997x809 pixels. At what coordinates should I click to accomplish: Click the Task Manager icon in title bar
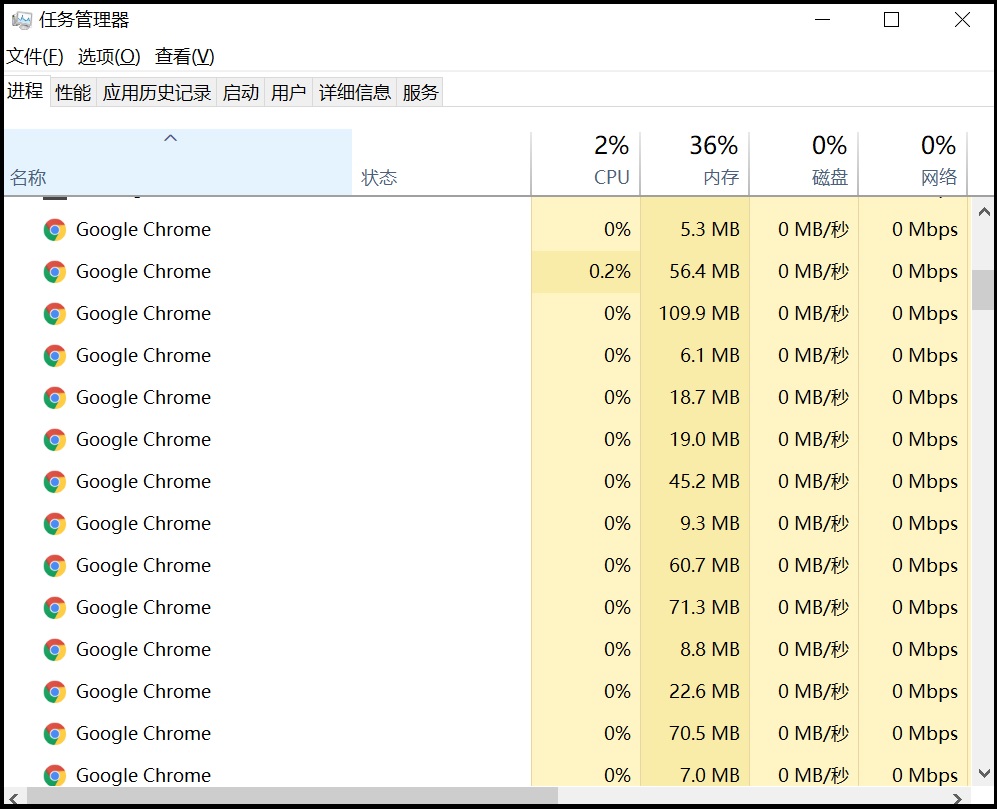22,20
